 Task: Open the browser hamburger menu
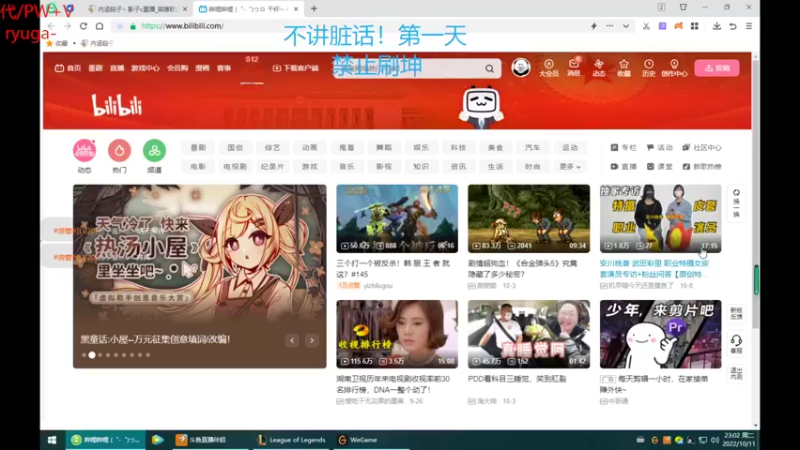click(x=748, y=26)
